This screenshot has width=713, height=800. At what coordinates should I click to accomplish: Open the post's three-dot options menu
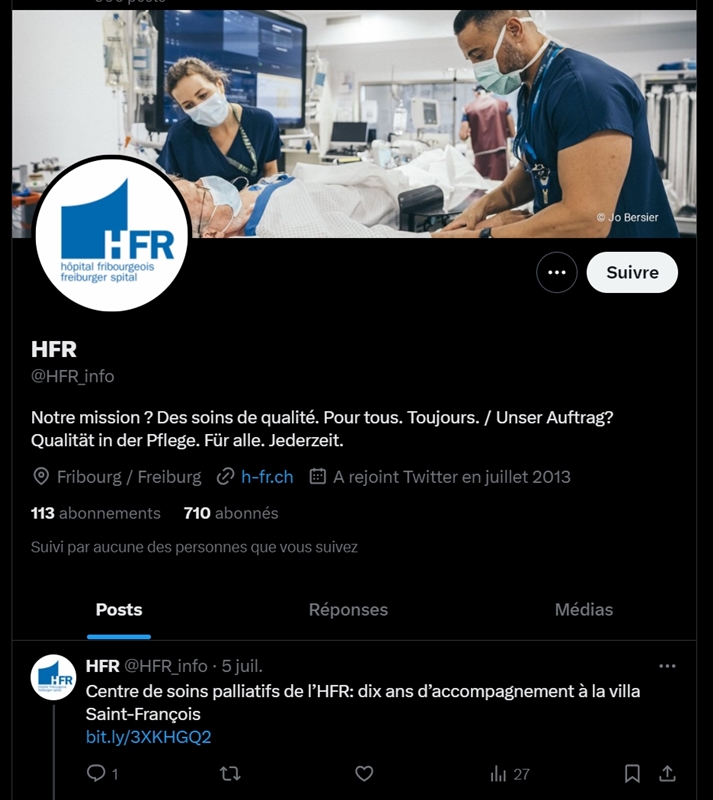(667, 666)
